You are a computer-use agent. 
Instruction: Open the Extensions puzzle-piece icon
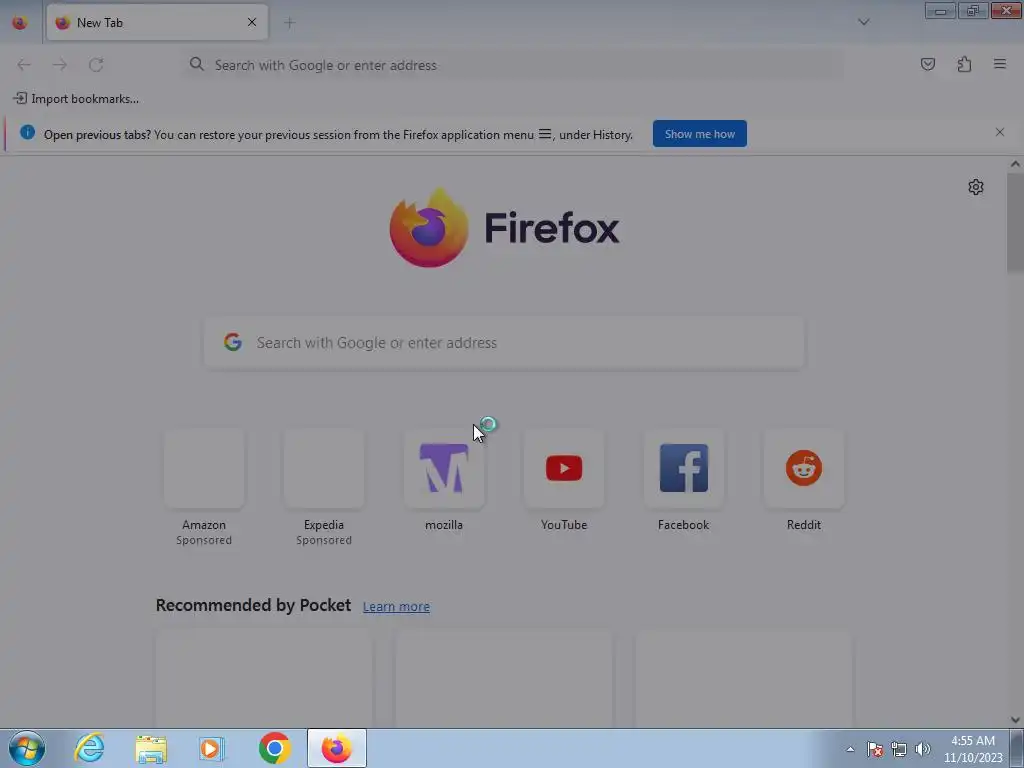(x=964, y=64)
